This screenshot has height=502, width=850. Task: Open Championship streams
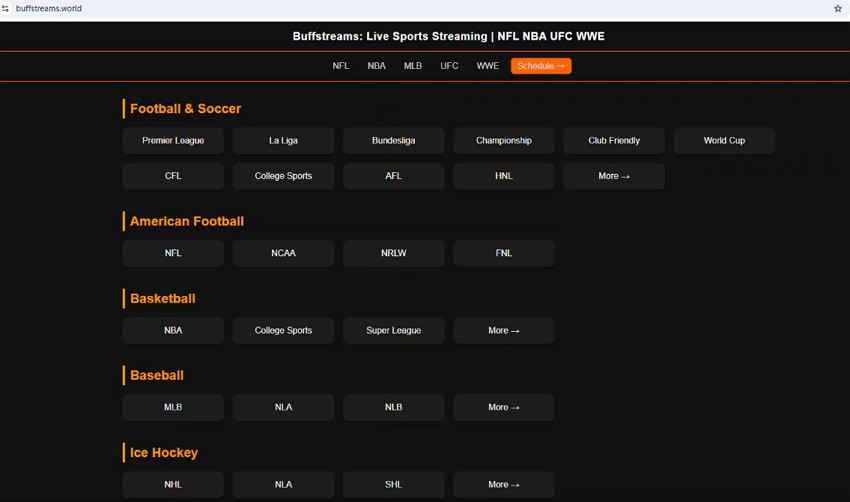click(504, 140)
